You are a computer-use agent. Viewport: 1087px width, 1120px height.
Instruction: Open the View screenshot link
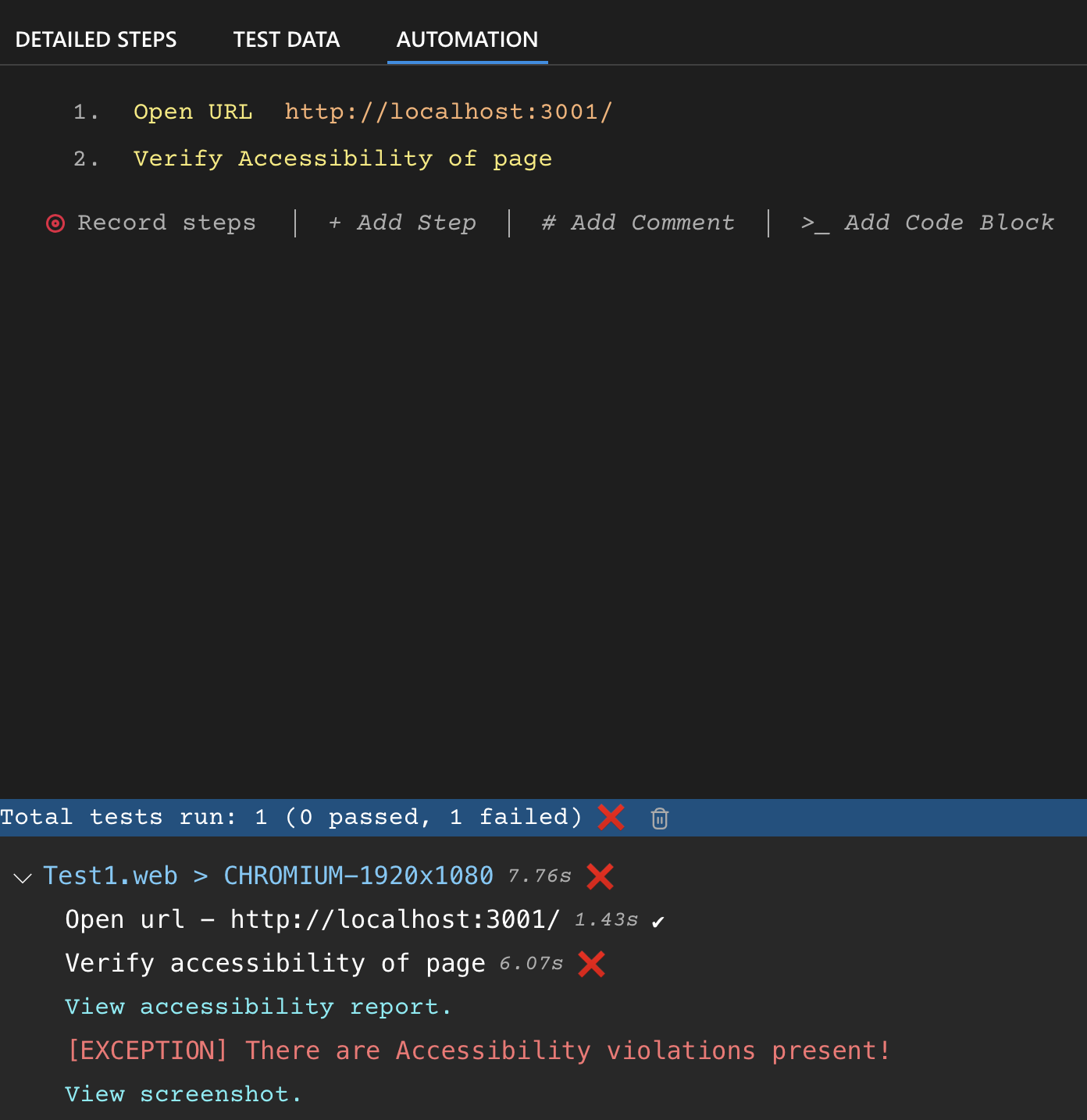[183, 1094]
